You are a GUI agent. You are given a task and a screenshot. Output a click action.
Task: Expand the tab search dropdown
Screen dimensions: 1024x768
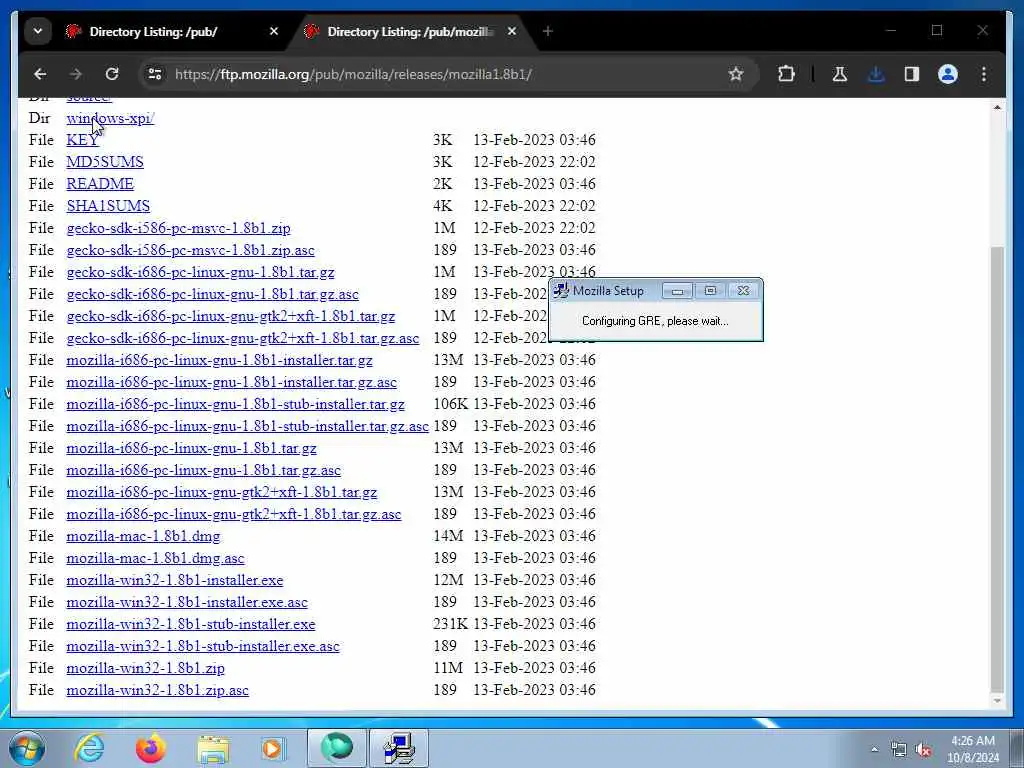38,31
